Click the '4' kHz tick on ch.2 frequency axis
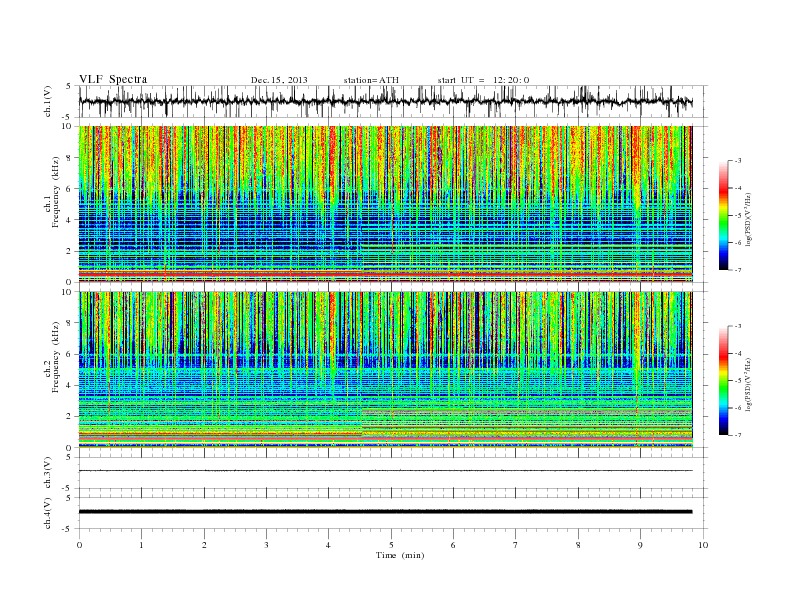Image resolution: width=792 pixels, height=612 pixels. 70,385
